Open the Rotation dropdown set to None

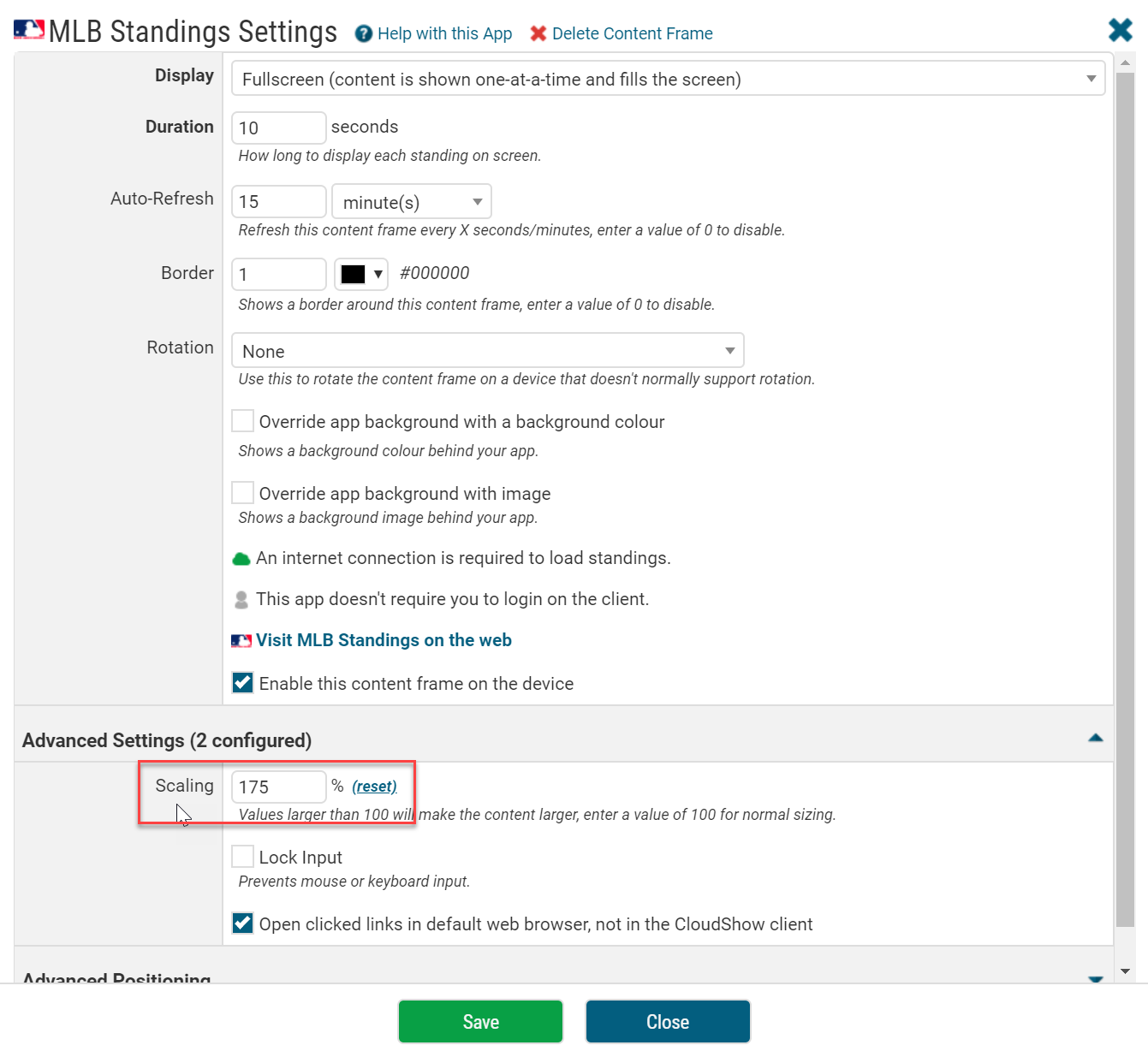click(488, 351)
